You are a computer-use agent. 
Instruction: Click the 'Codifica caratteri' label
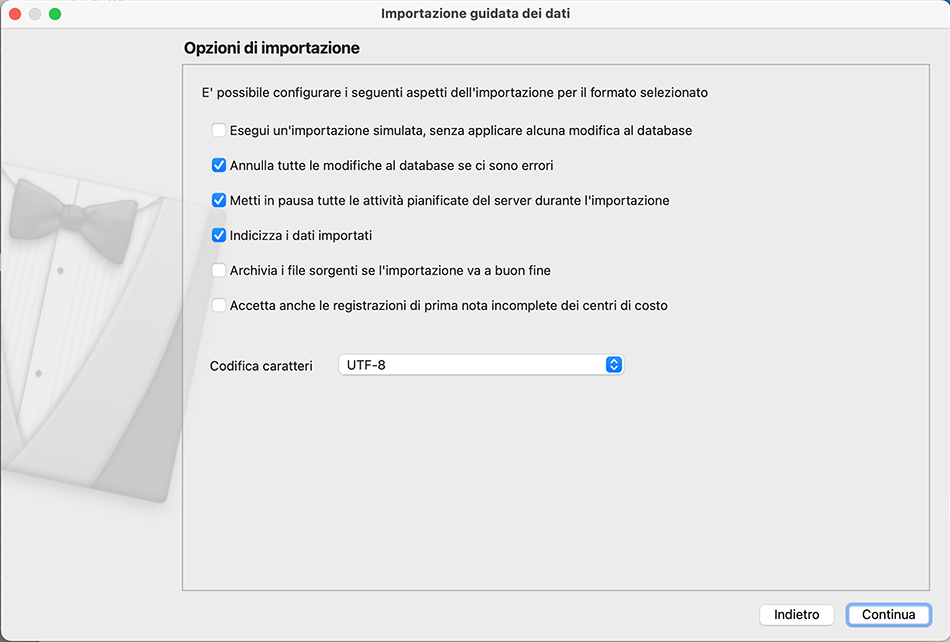[261, 366]
